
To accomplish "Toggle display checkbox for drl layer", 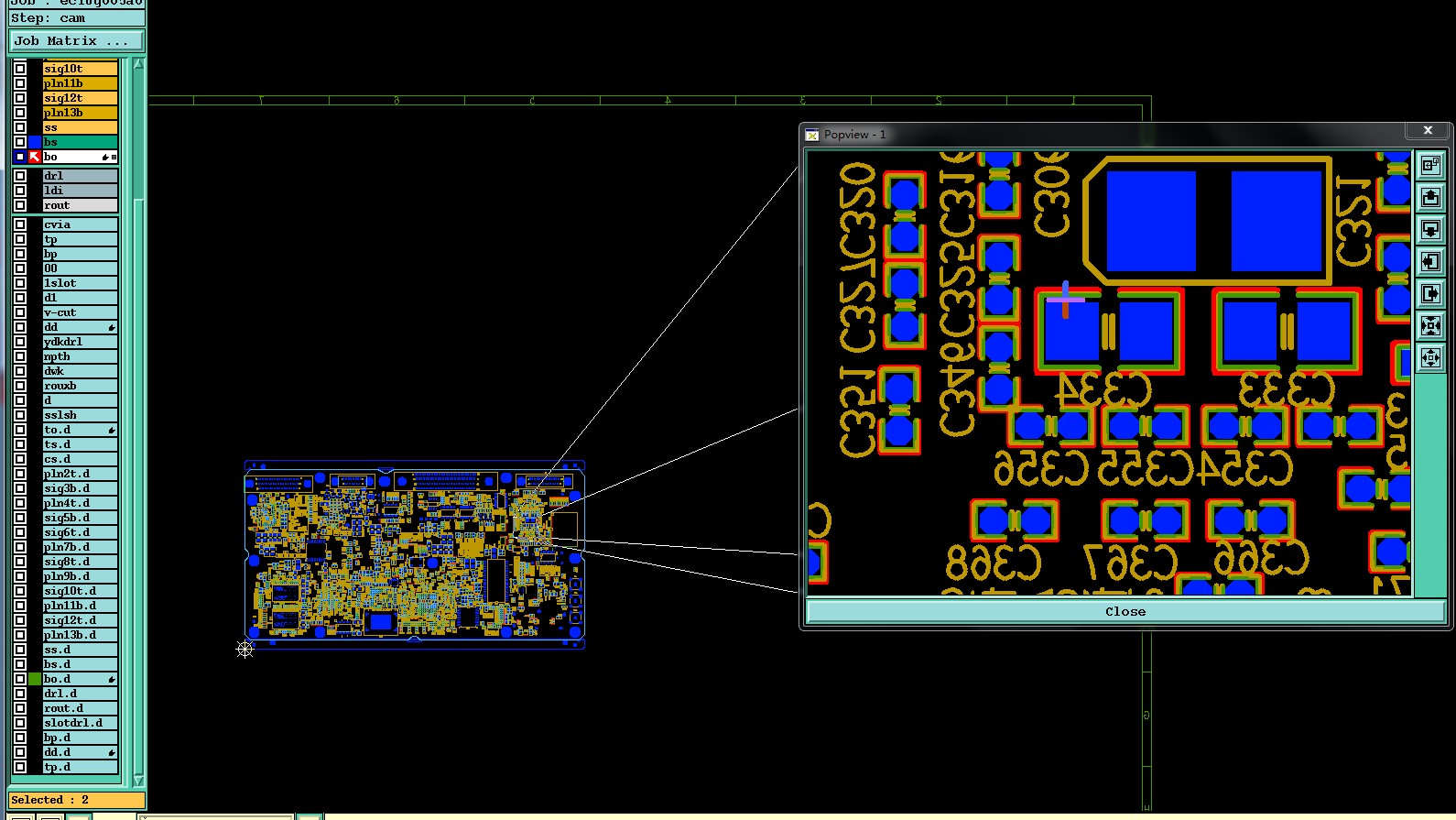I will click(20, 176).
